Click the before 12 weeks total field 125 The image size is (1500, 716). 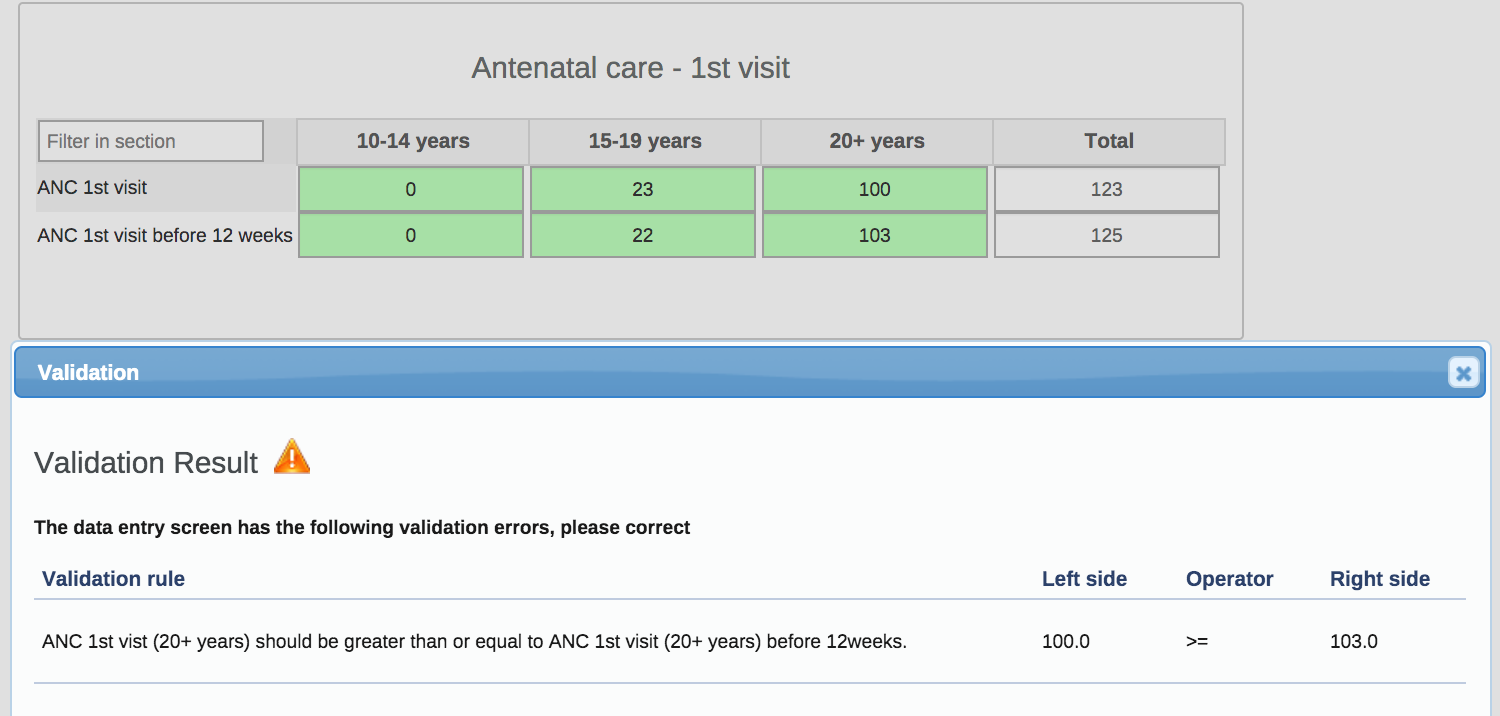pos(1107,235)
